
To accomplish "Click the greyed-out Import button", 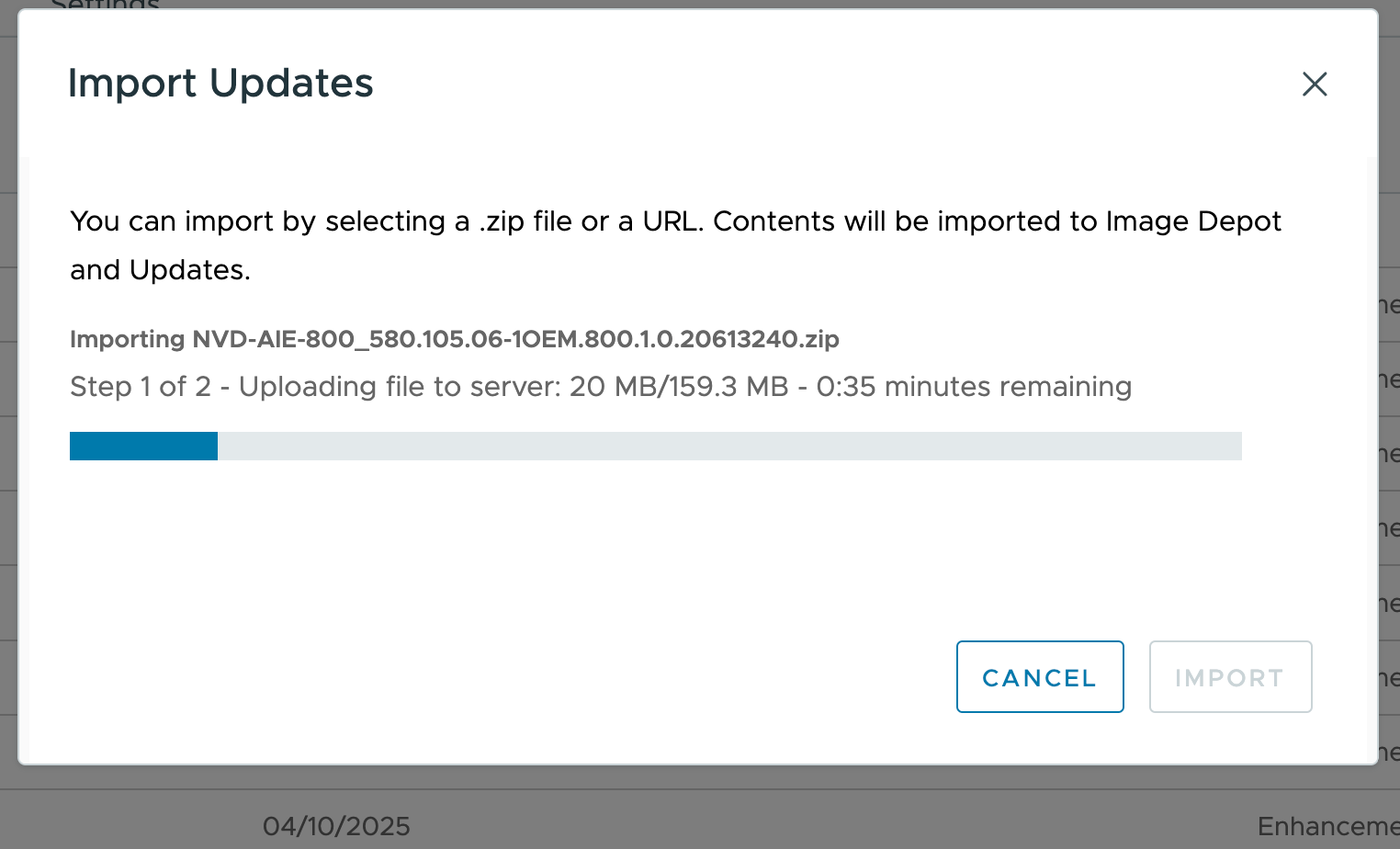I will tap(1229, 677).
